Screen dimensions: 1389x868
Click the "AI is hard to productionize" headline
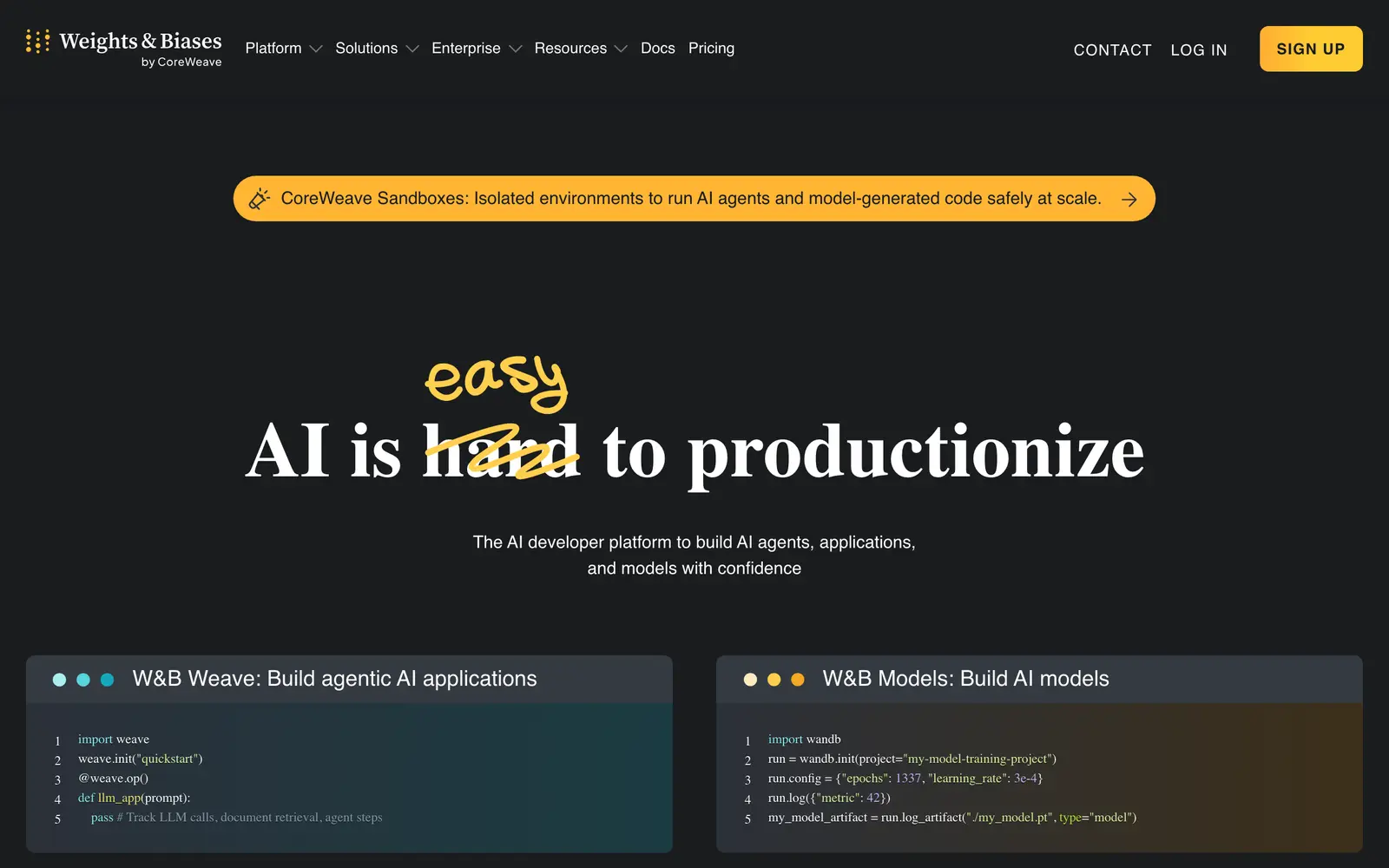click(x=694, y=451)
